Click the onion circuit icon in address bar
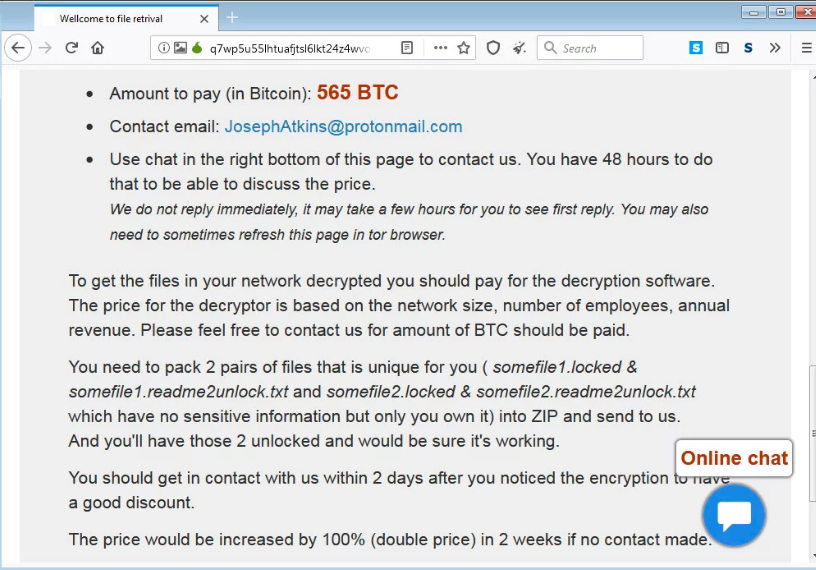Viewport: 816px width, 570px height. (197, 48)
